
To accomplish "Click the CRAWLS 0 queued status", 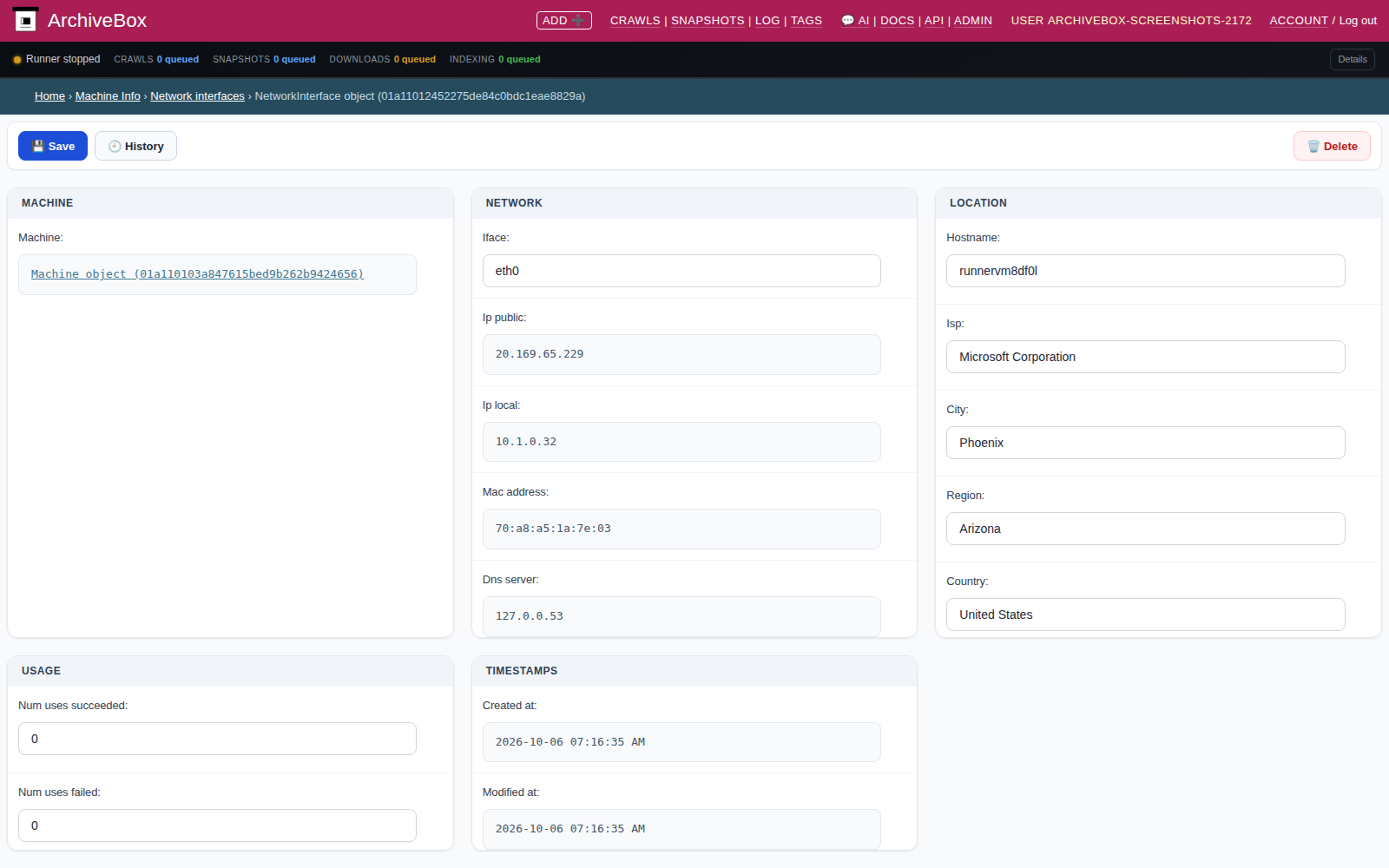I will pyautogui.click(x=156, y=59).
